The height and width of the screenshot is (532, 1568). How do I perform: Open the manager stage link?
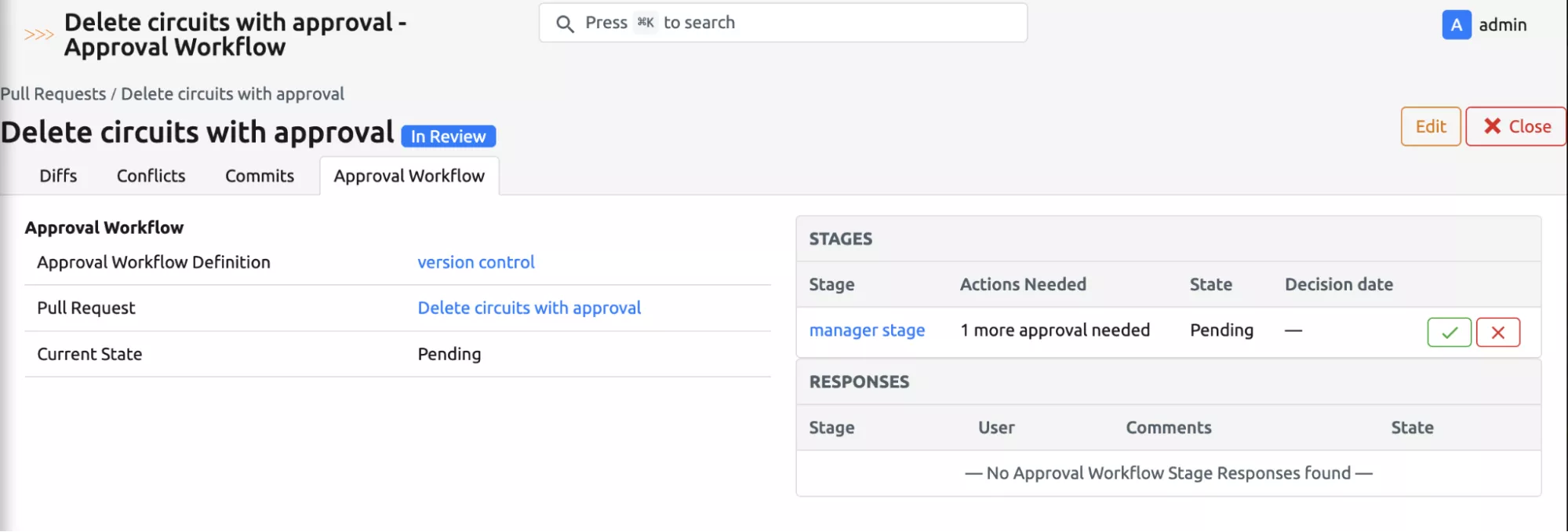click(867, 330)
